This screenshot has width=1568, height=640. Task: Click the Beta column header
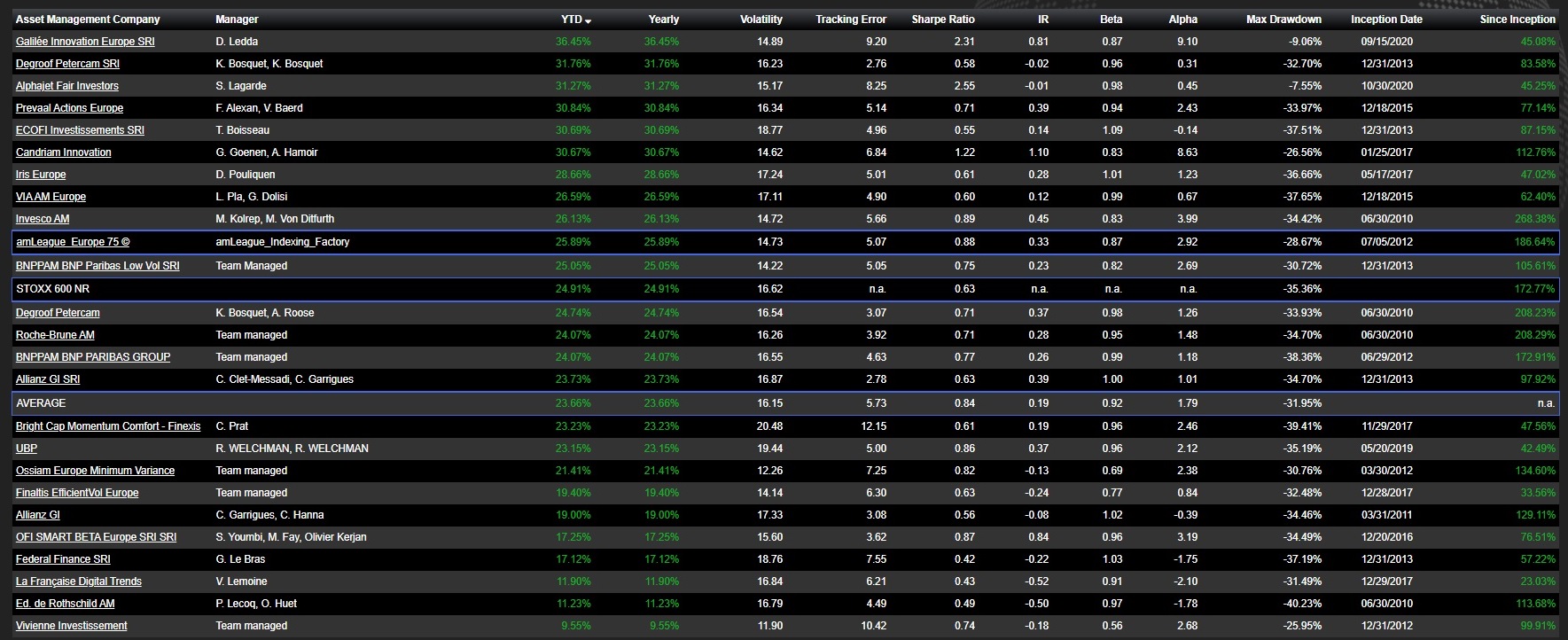[x=1111, y=20]
